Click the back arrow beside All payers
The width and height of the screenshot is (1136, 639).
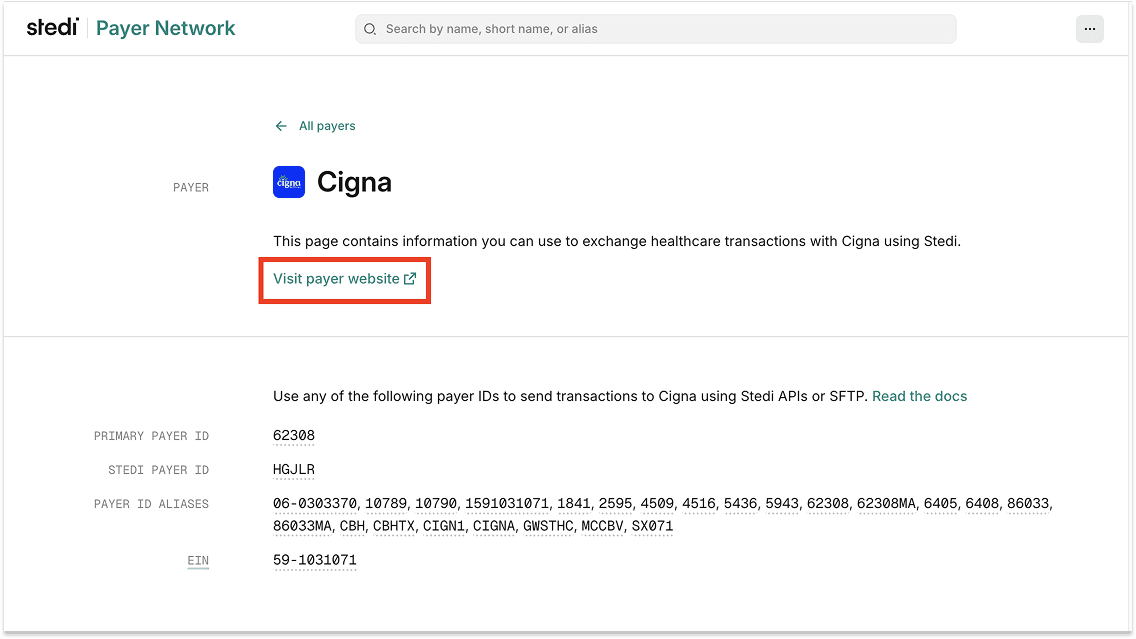point(281,126)
